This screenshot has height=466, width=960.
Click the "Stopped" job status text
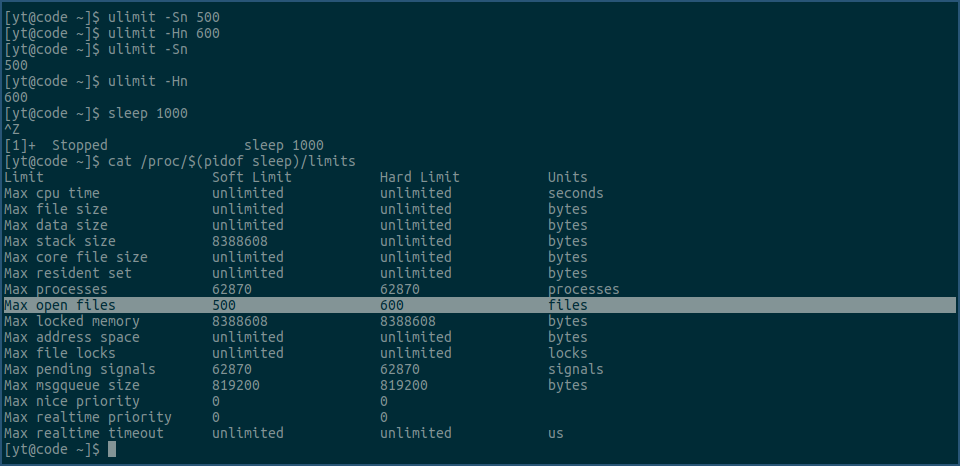coord(80,145)
